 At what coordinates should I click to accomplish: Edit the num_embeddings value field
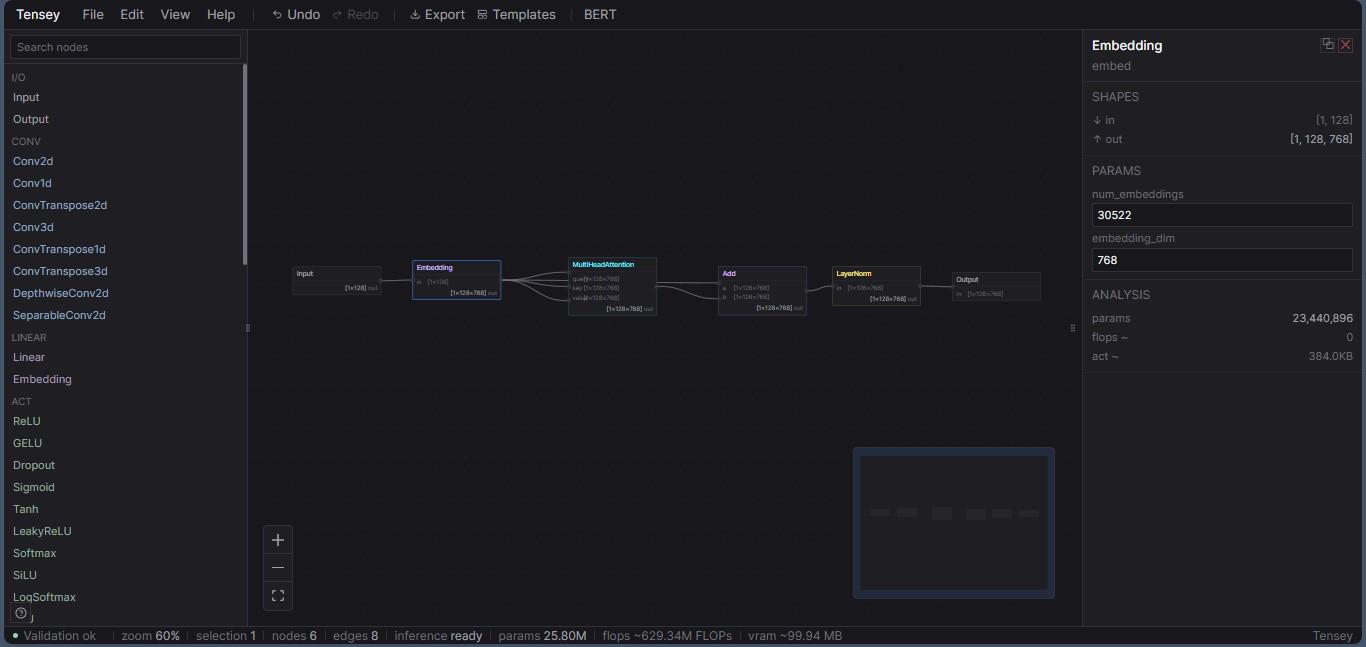1222,215
